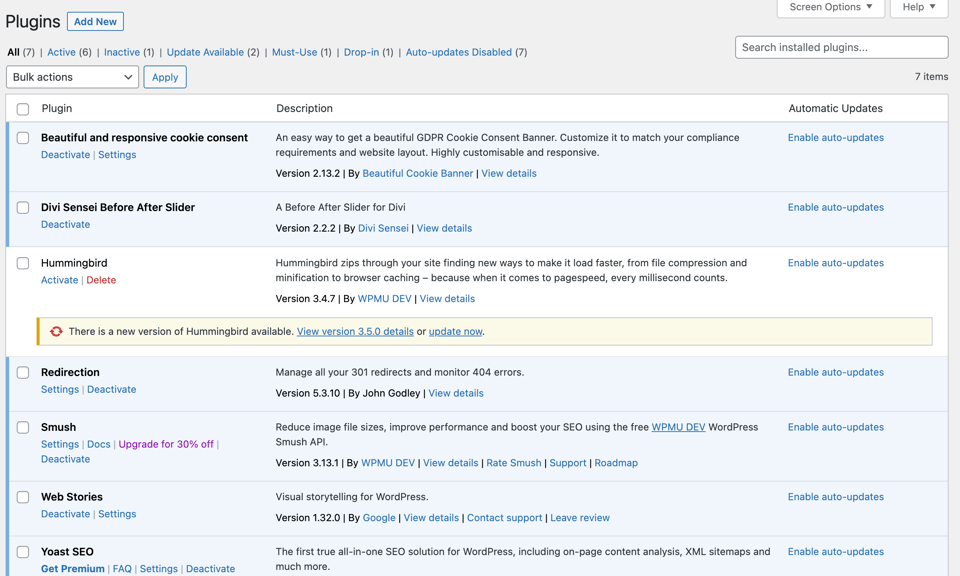Open Google author link for Web Stories
This screenshot has width=960, height=576.
point(379,518)
